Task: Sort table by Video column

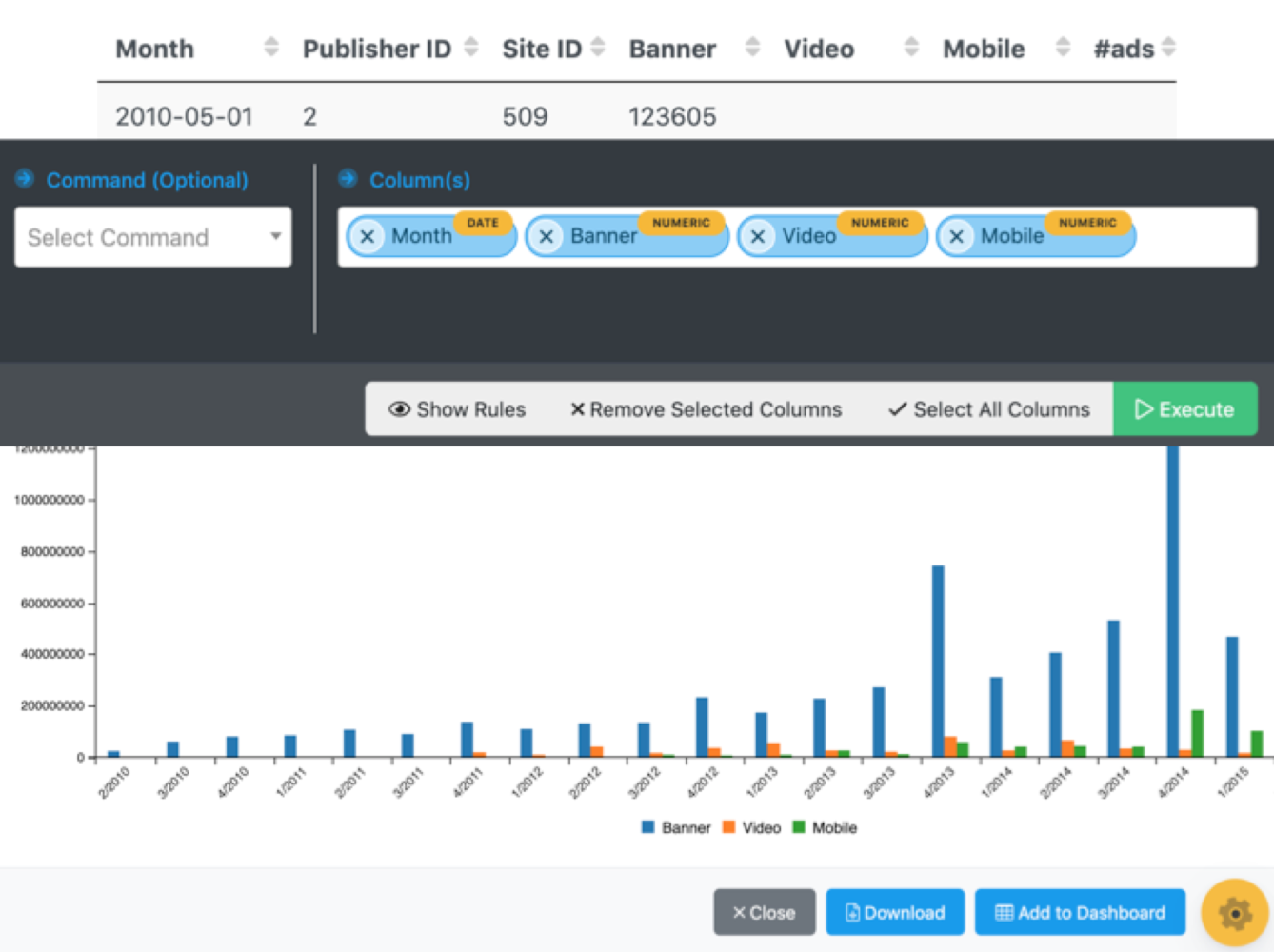Action: coord(911,47)
